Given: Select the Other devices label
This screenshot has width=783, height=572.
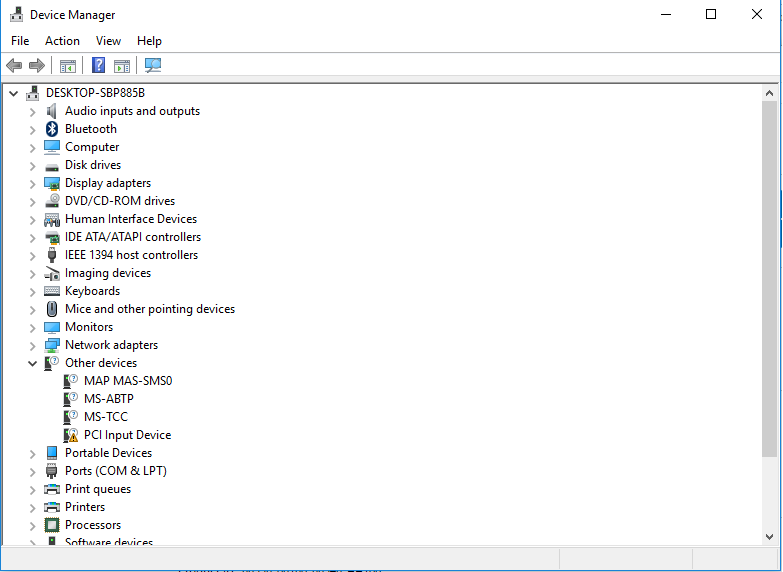Looking at the screenshot, I should click(101, 363).
